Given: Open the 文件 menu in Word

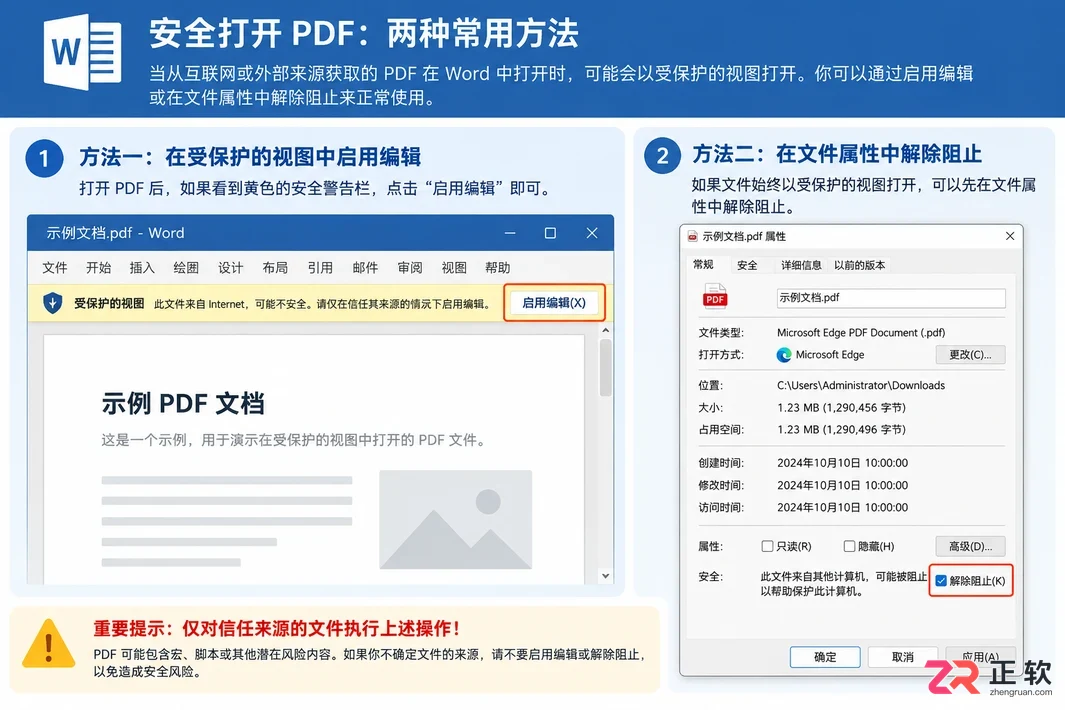Looking at the screenshot, I should pyautogui.click(x=55, y=268).
